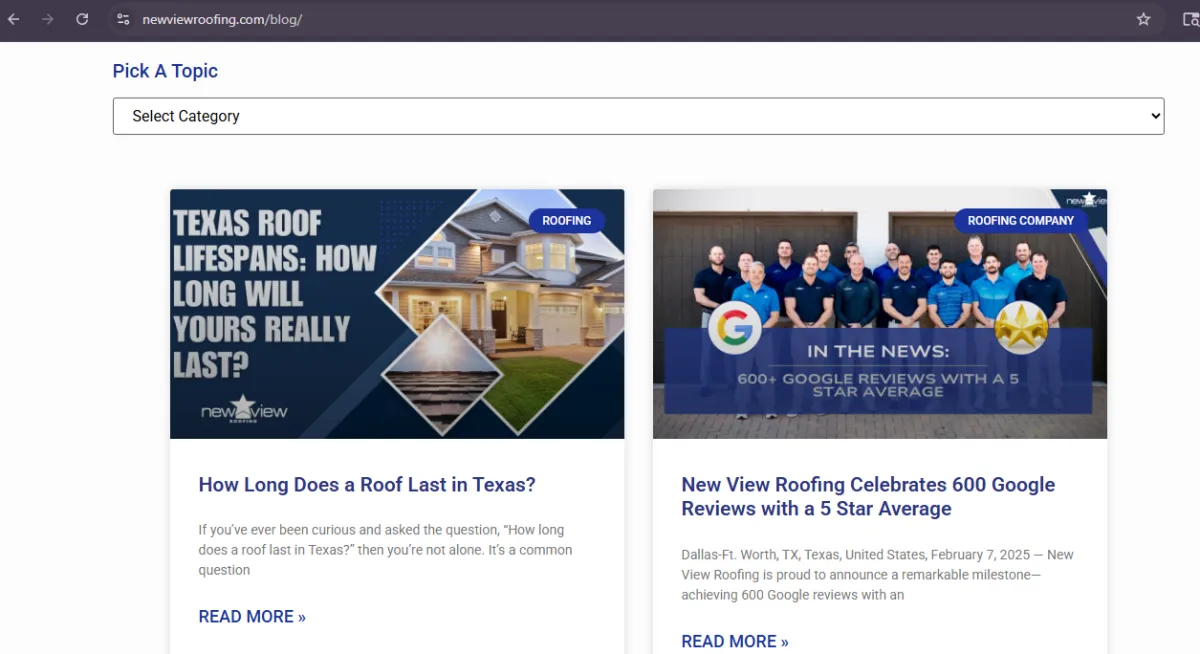Go back to the previous page
The width and height of the screenshot is (1200, 654).
click(14, 19)
